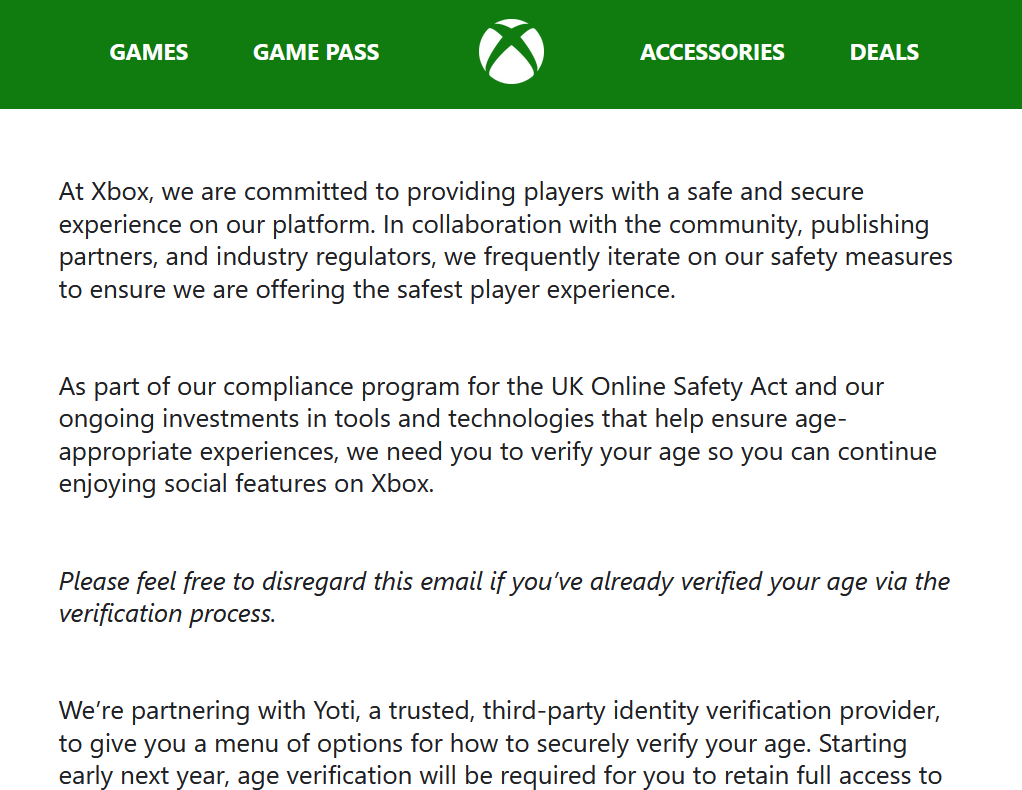
Task: Click the Xbox logo in the header
Action: click(511, 52)
